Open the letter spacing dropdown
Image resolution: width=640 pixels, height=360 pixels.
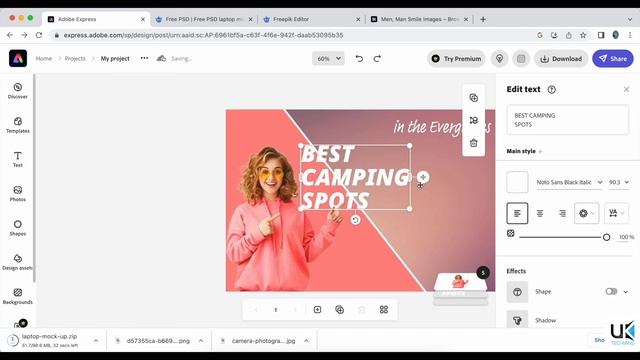pyautogui.click(x=616, y=213)
